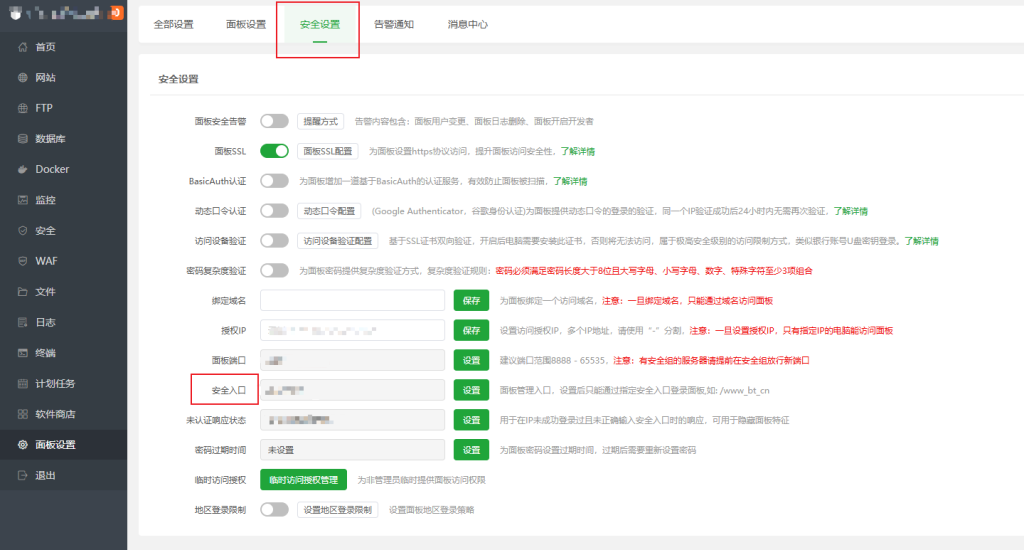The image size is (1024, 550).
Task: Click the grid icon beside 软件商店
Action: (x=23, y=414)
